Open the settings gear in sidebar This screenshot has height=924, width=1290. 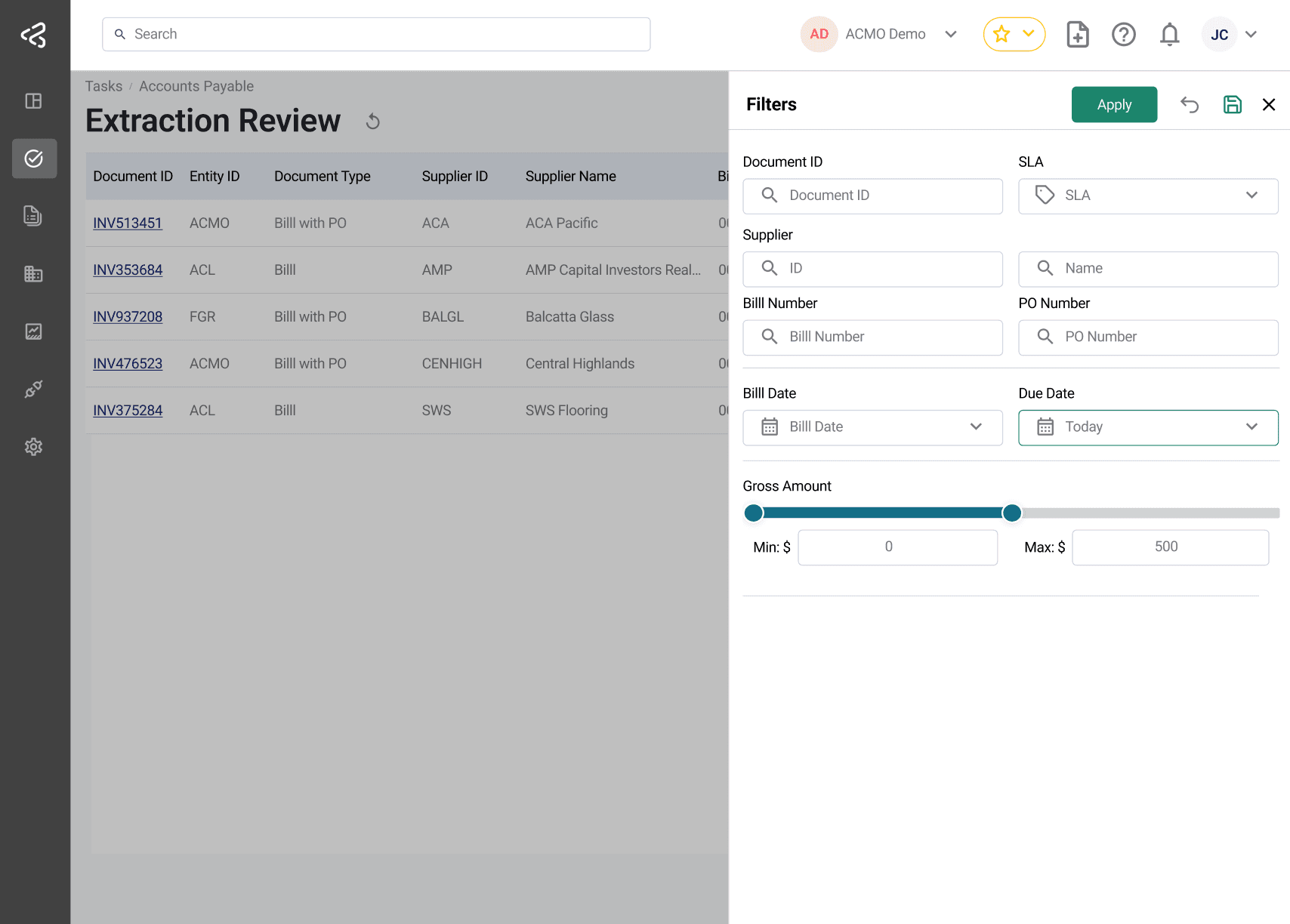coord(33,447)
